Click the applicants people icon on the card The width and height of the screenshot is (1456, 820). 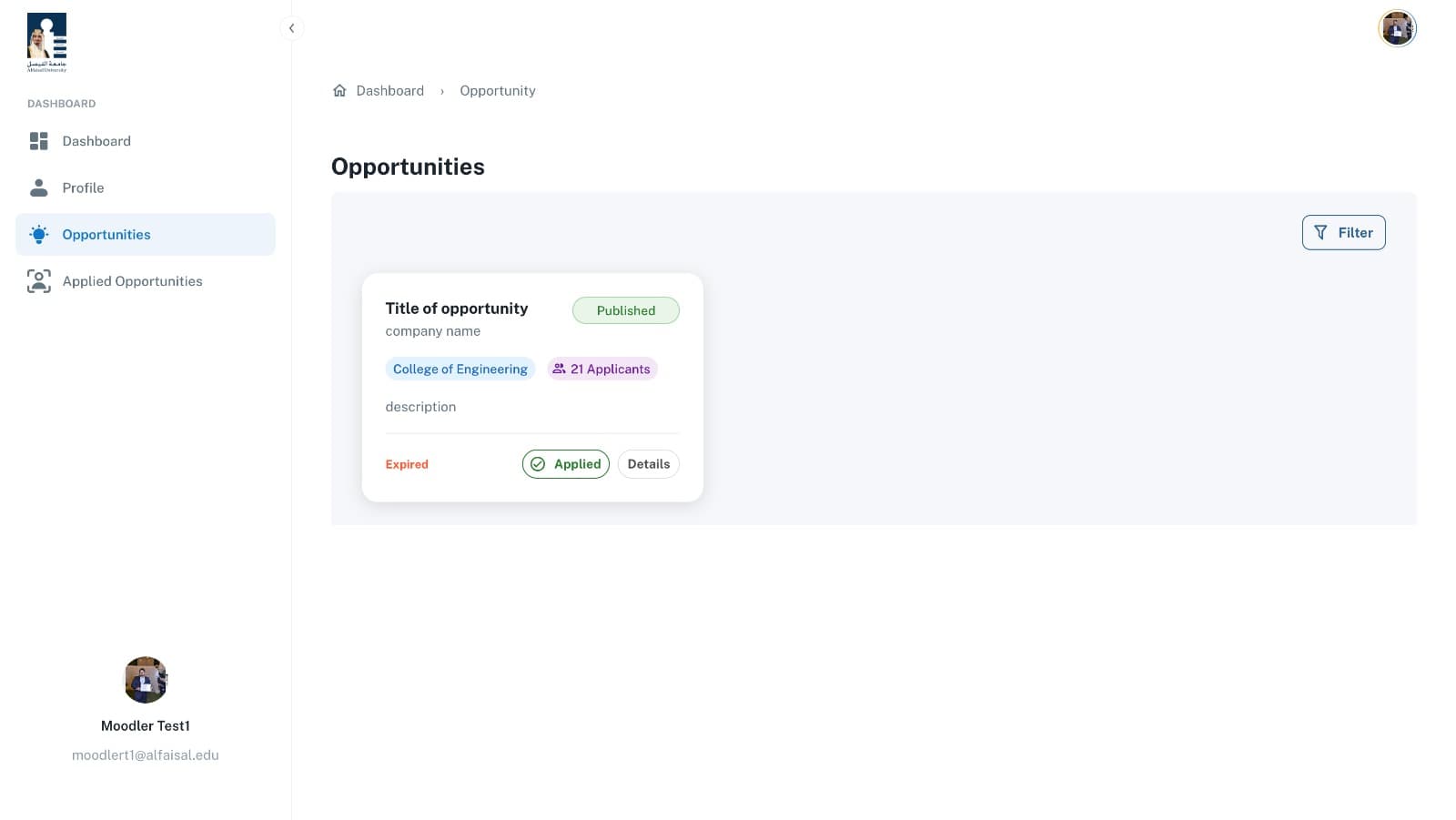(x=559, y=369)
